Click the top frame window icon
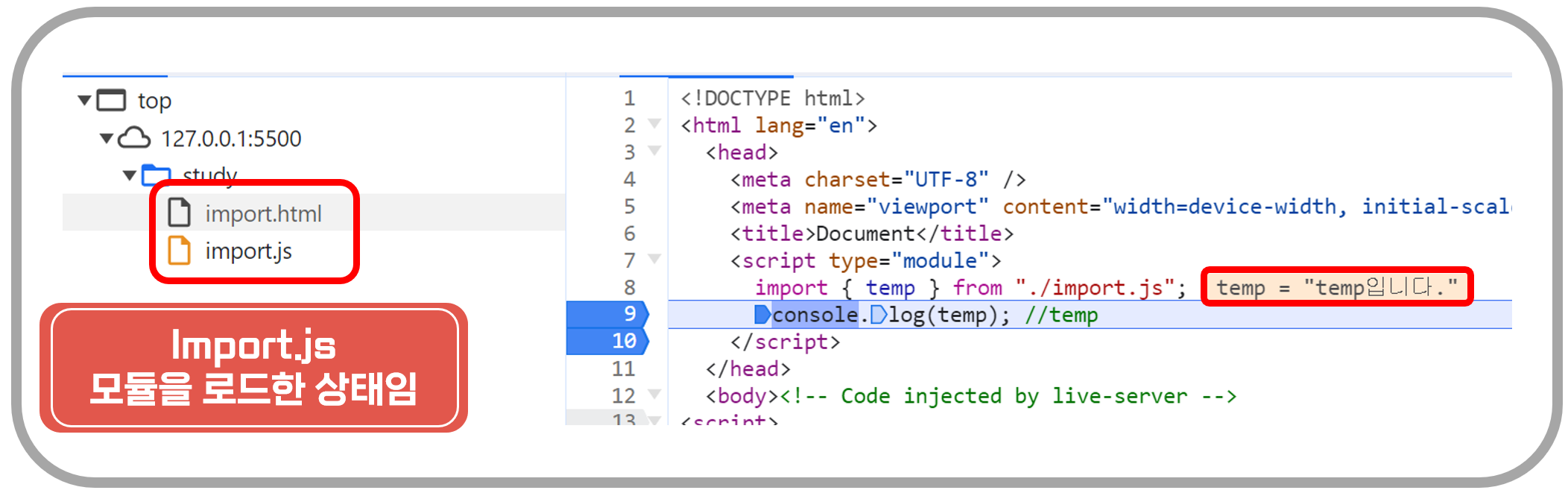 tap(111, 100)
